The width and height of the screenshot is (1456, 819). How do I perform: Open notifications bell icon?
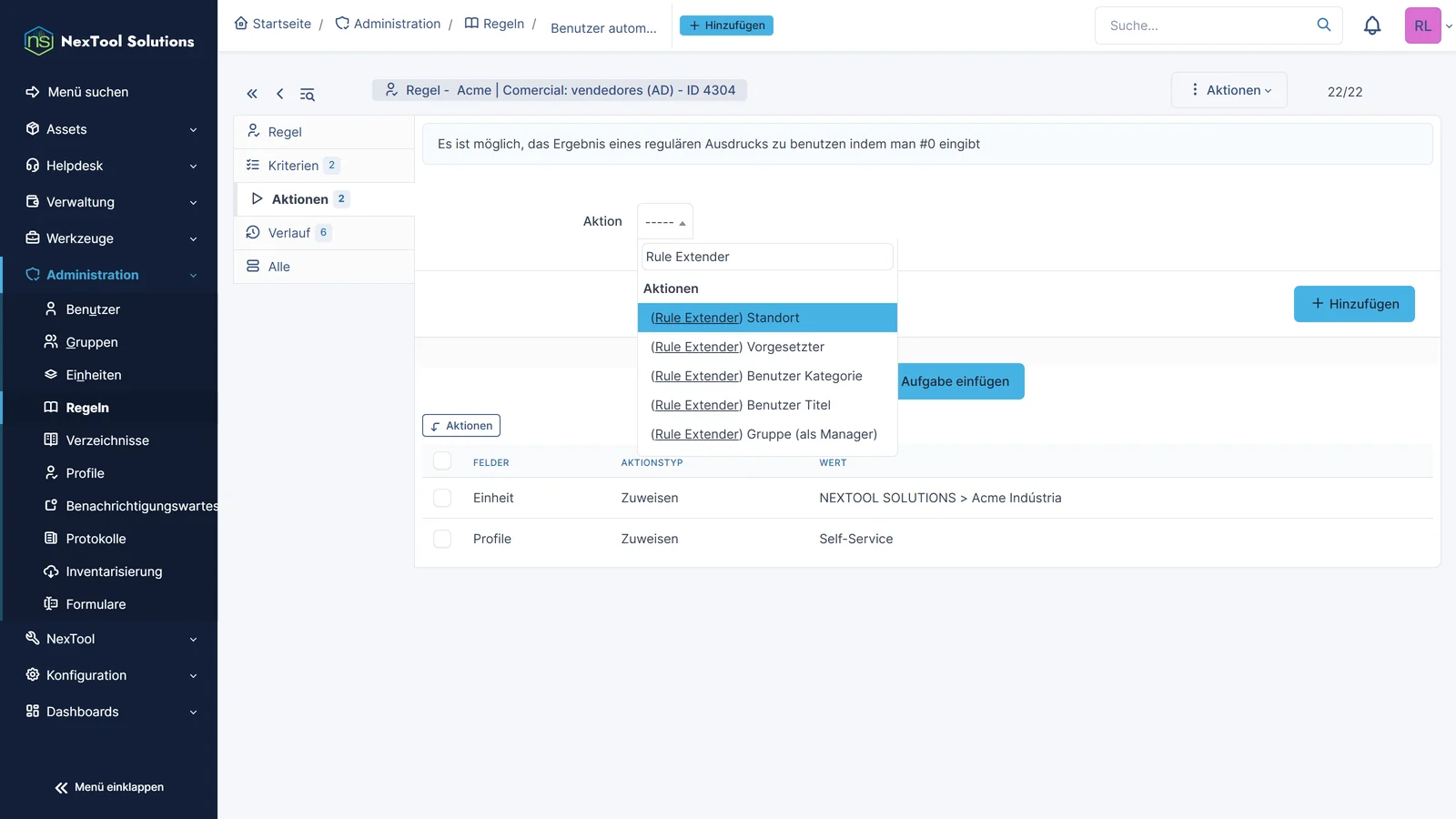tap(1372, 25)
